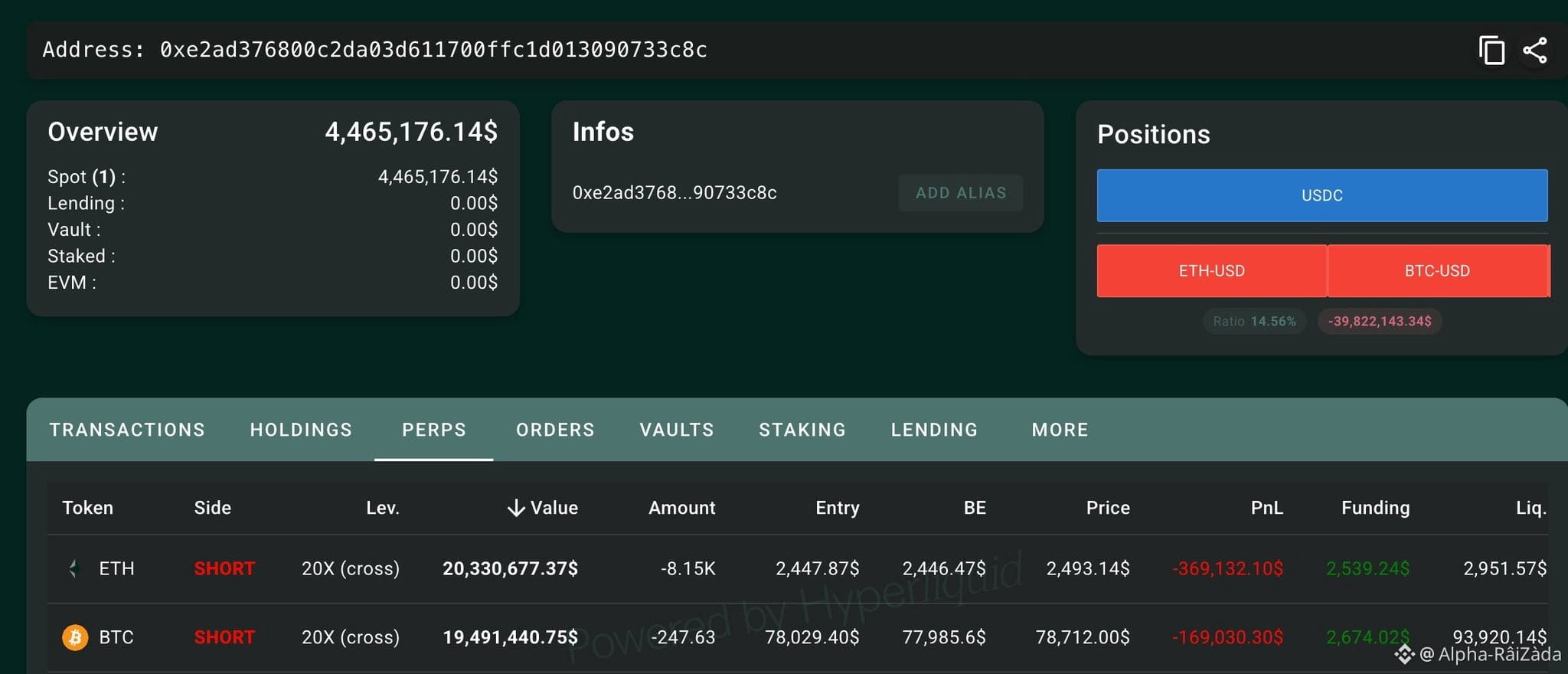Expand the MORE tab menu

click(x=1060, y=430)
